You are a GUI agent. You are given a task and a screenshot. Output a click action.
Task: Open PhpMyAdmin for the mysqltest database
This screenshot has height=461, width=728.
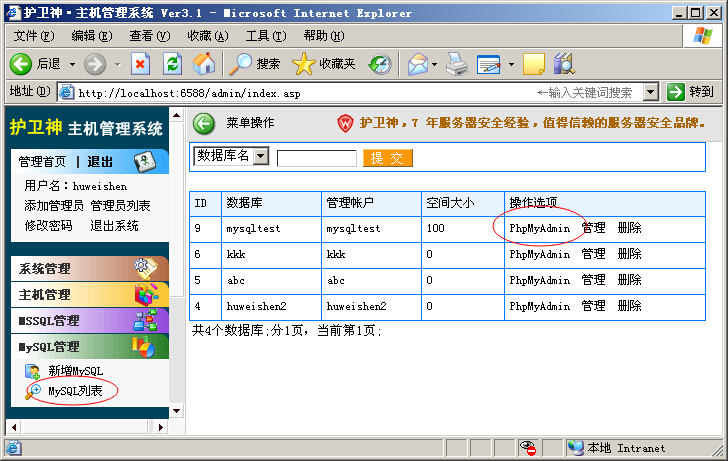coord(539,228)
